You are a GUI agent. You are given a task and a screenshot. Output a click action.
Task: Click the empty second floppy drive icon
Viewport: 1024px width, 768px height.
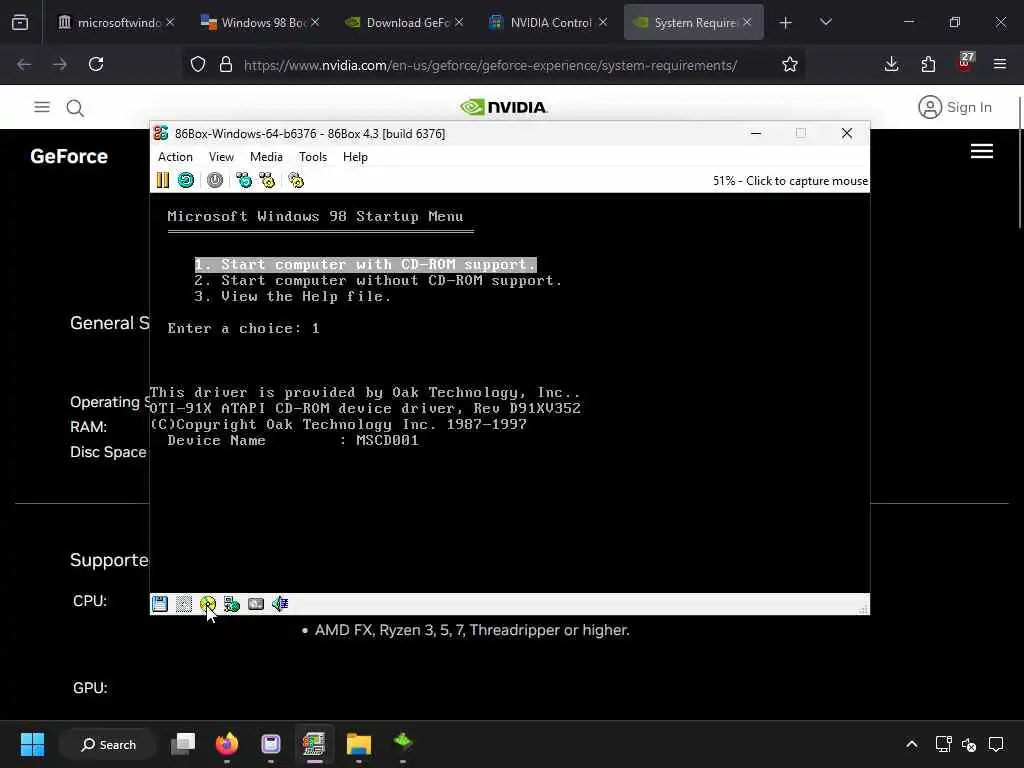pos(184,604)
